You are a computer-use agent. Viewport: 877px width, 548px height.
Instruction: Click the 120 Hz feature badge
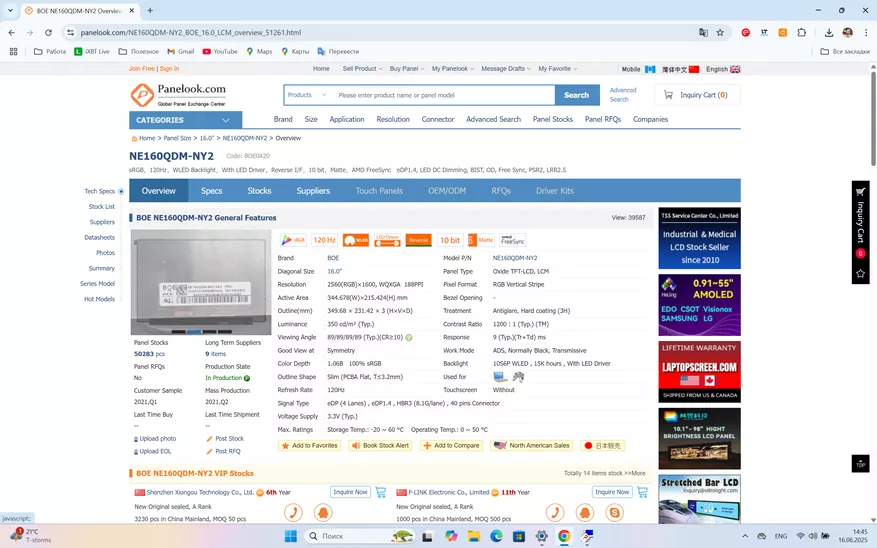[x=324, y=240]
